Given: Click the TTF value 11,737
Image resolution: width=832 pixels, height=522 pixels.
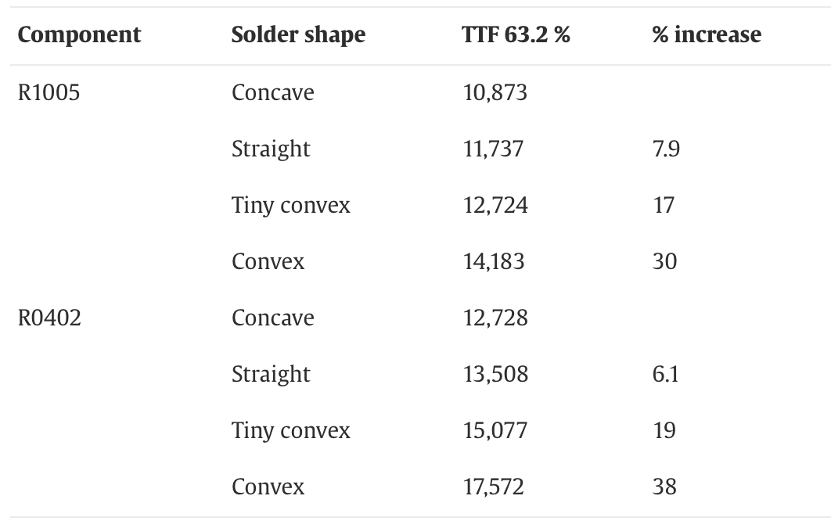Looking at the screenshot, I should (492, 149).
